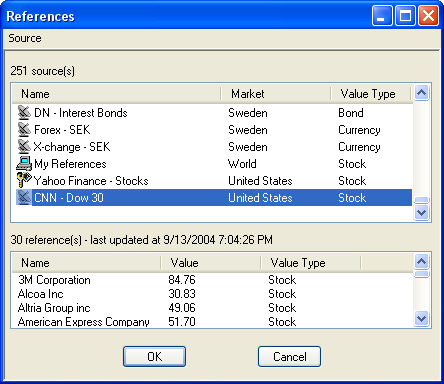
Task: Click the Forex - SEK source icon
Action: (x=24, y=130)
